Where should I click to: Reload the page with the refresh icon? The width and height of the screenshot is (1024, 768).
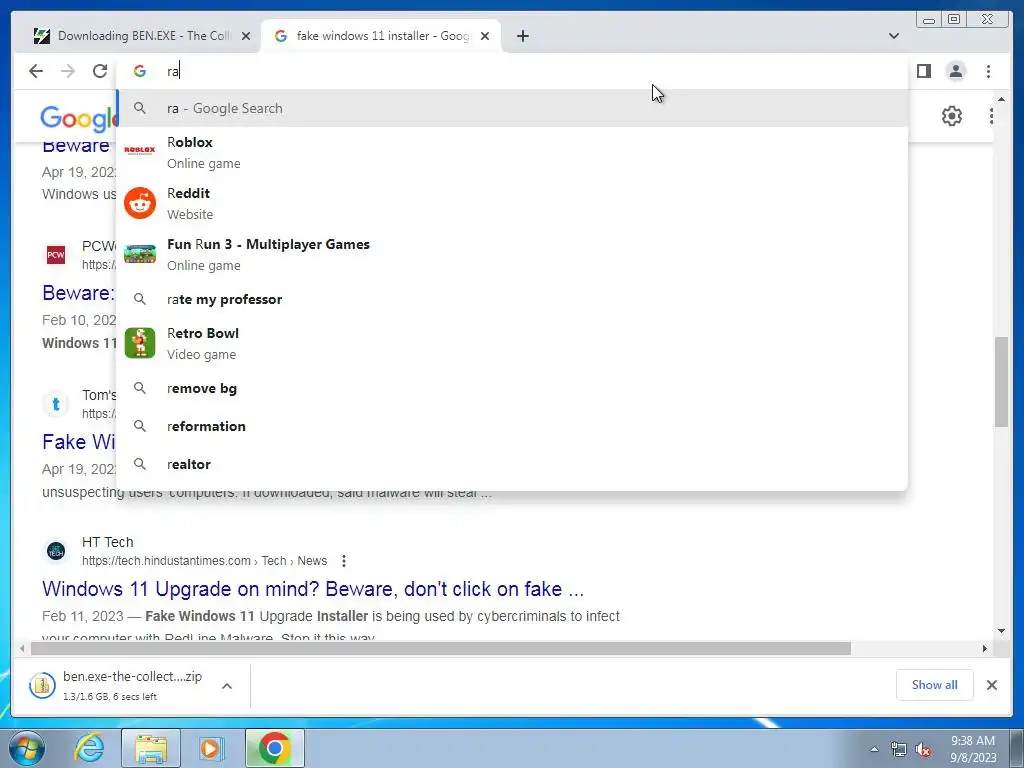[x=100, y=71]
